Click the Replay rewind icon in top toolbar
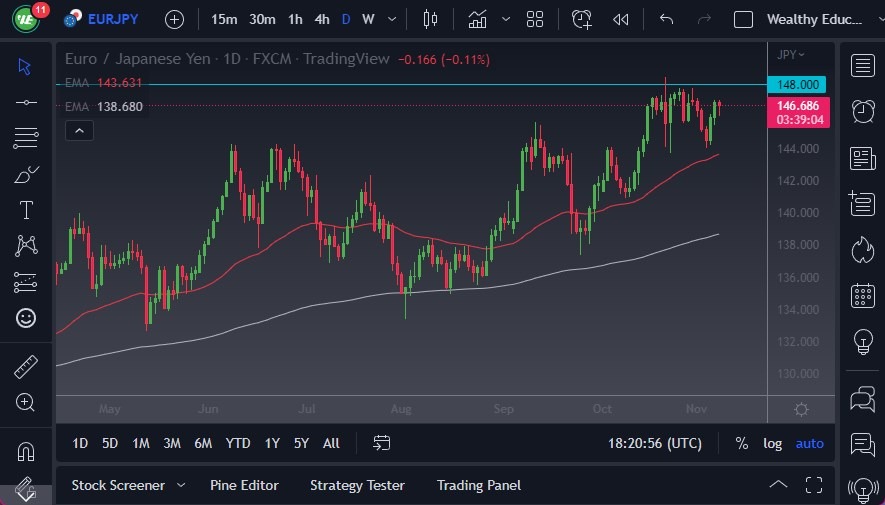The image size is (885, 505). tap(621, 19)
